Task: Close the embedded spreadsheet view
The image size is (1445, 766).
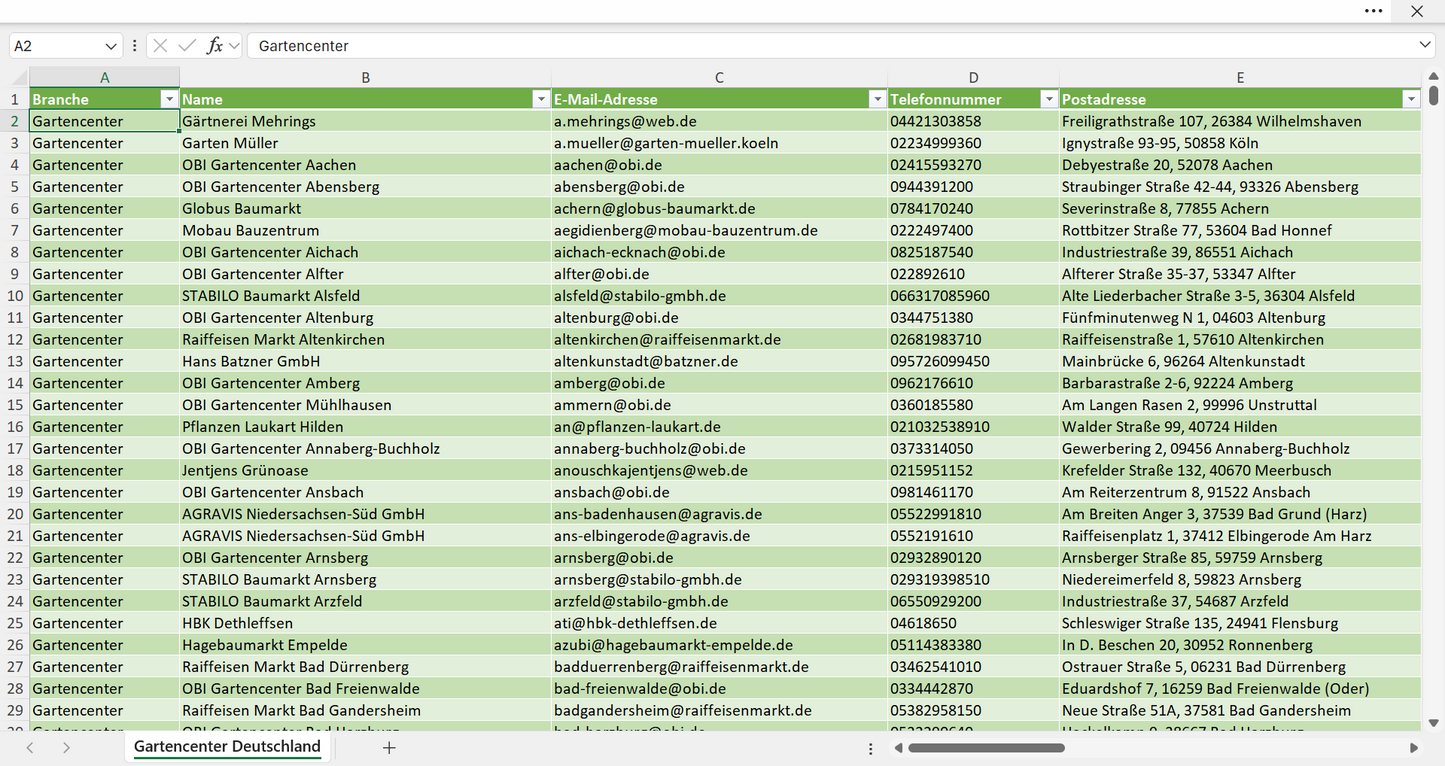Action: [1417, 11]
